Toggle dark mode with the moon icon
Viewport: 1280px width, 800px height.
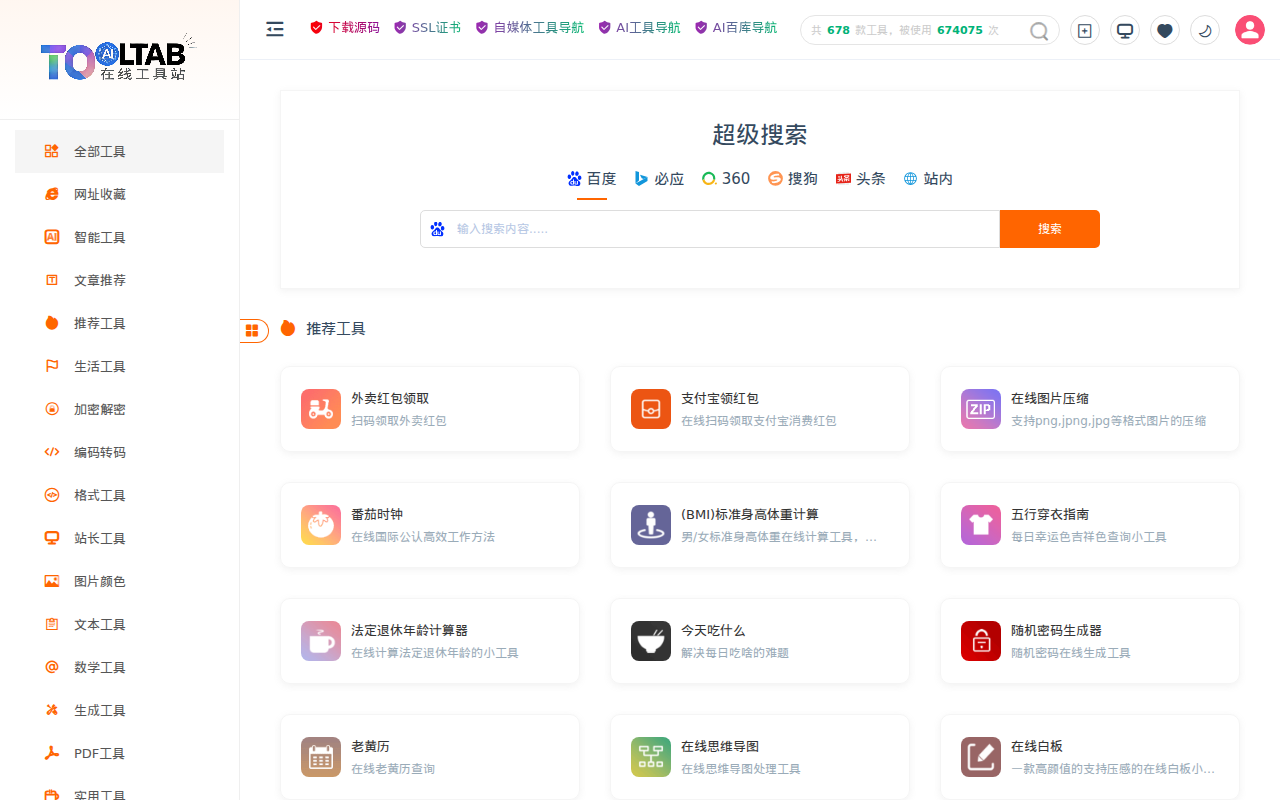tap(1204, 30)
